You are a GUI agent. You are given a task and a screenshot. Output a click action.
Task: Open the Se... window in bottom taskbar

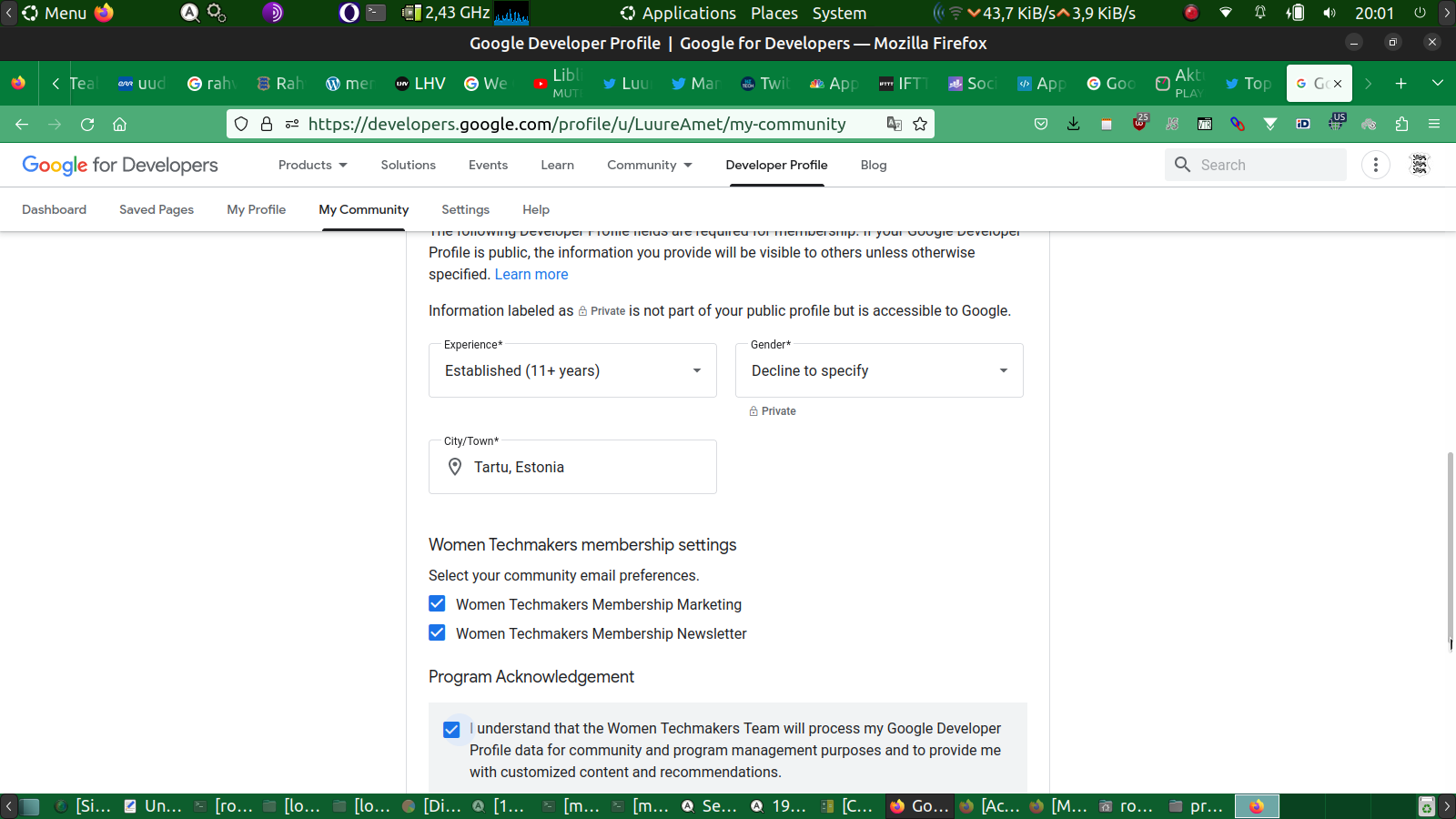coord(710,806)
